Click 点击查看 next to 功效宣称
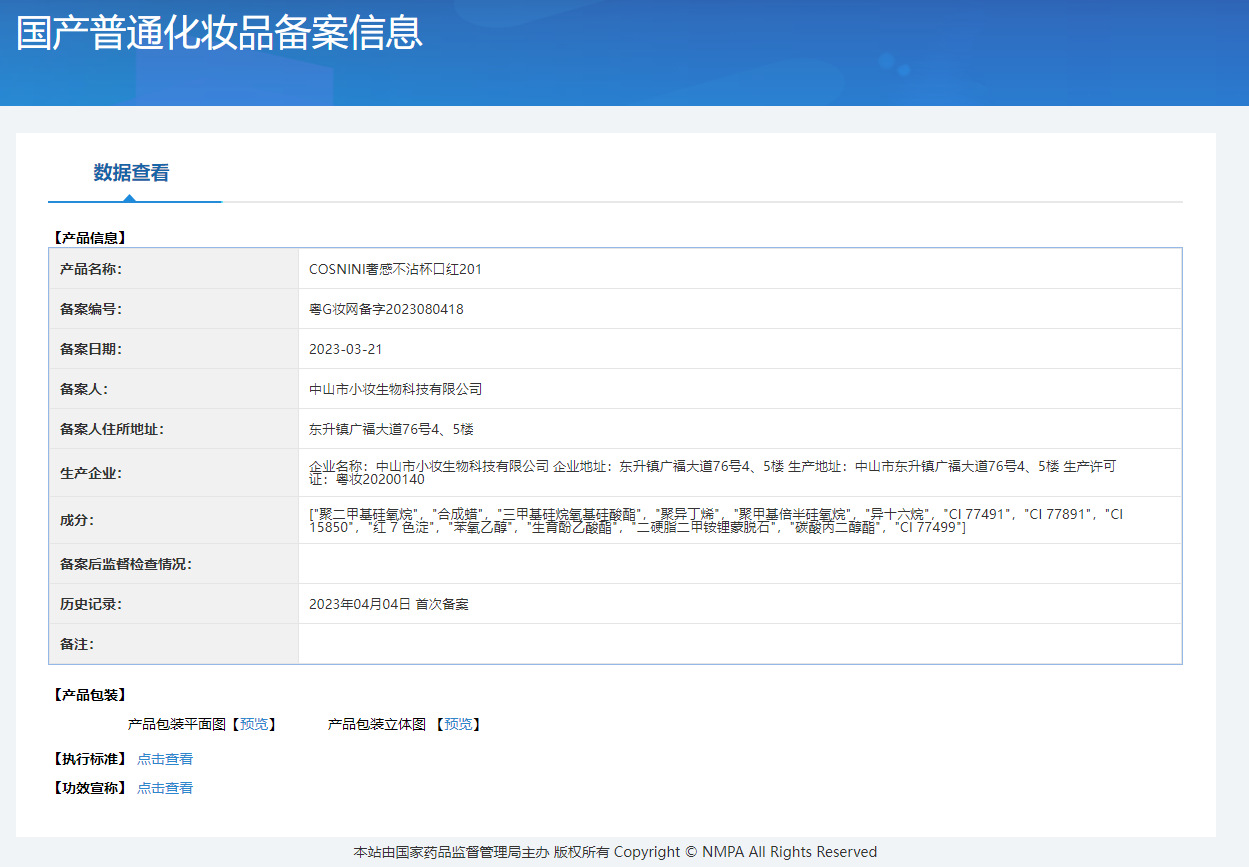The image size is (1249, 867). 164,787
